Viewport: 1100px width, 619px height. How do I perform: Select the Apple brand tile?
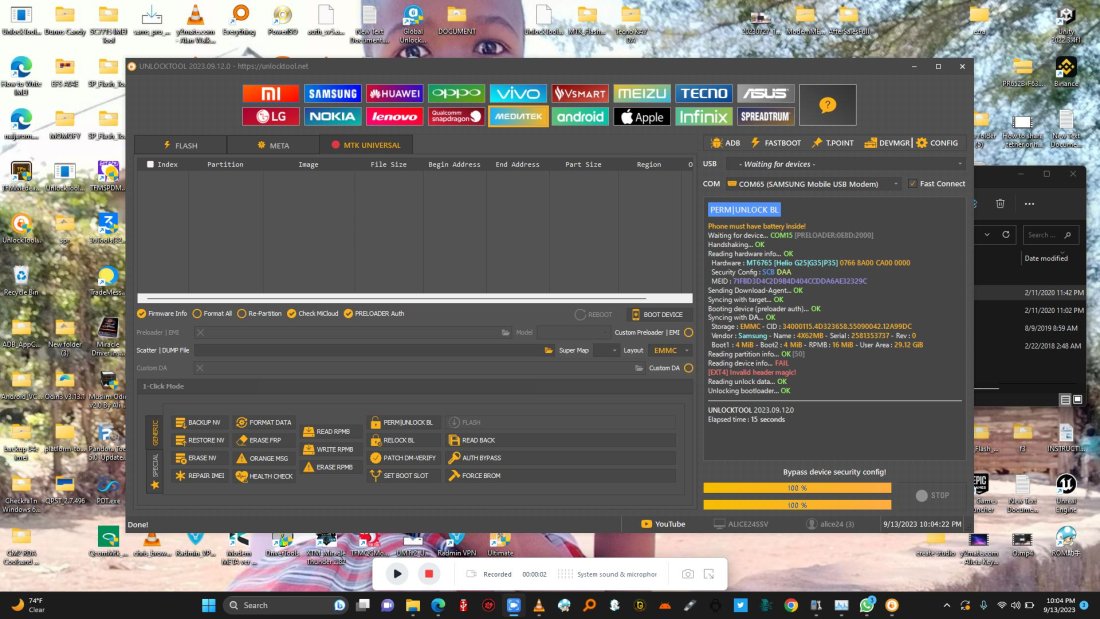[x=641, y=117]
